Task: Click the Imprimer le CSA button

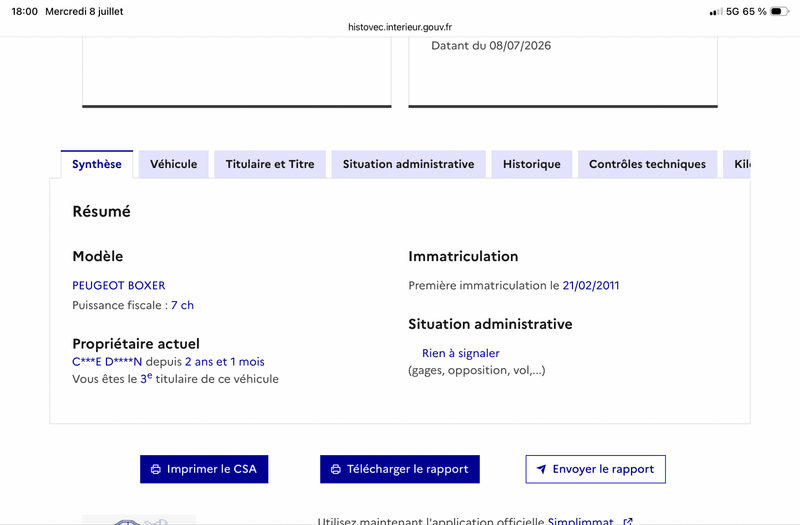Action: point(204,469)
